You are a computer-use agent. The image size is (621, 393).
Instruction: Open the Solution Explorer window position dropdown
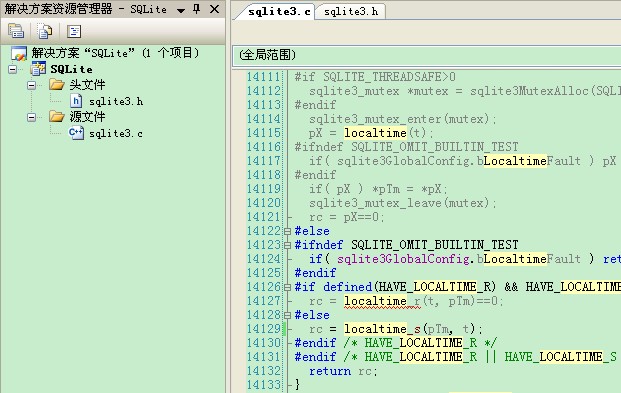tap(181, 10)
